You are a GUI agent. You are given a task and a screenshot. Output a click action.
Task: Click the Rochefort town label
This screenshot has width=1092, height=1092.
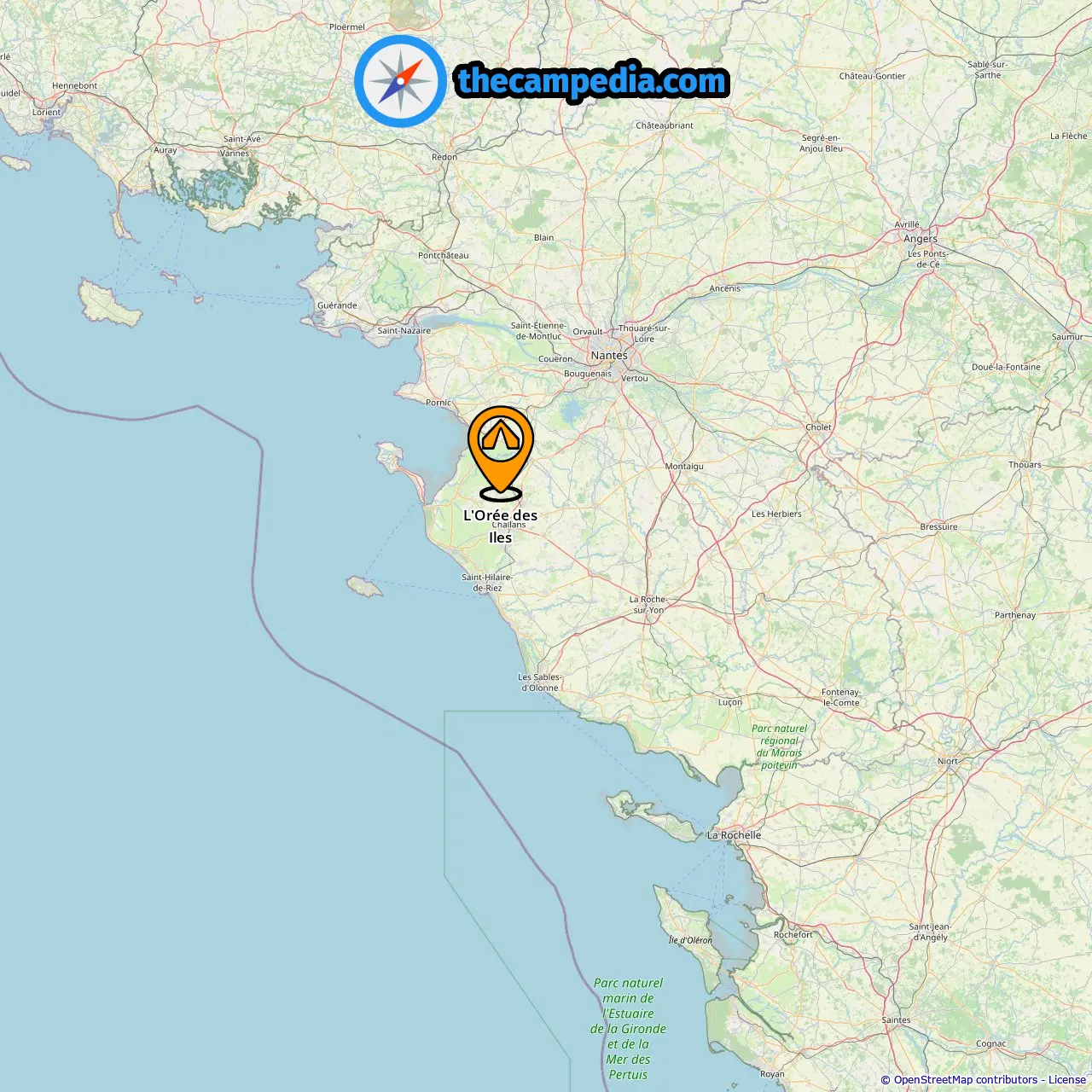[x=793, y=935]
